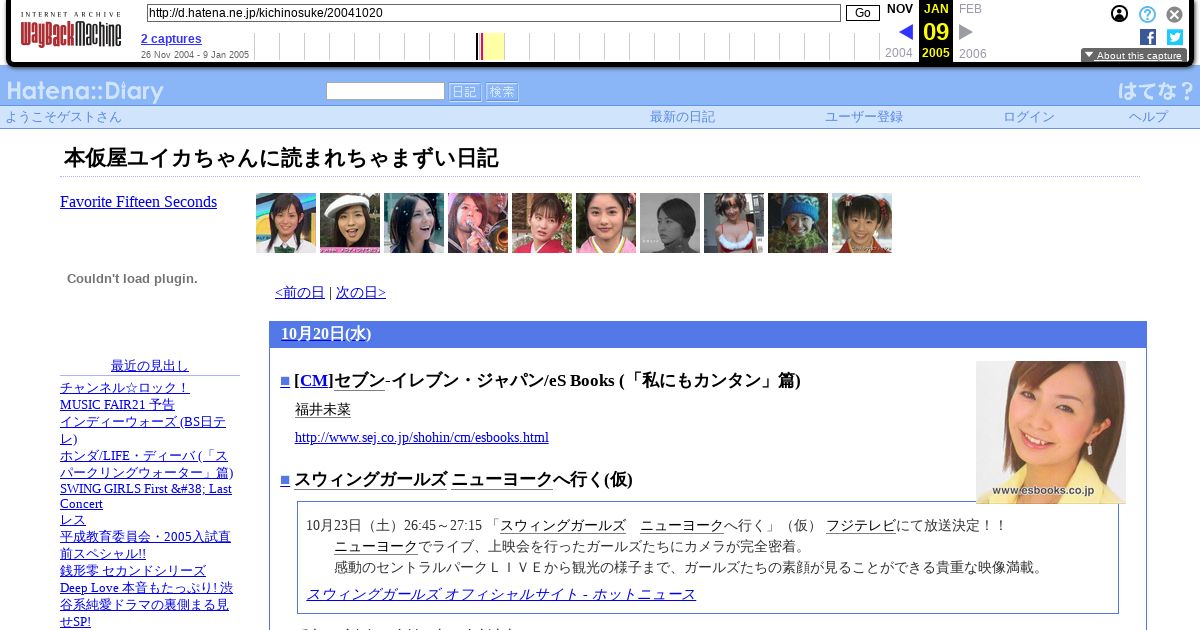Open the 2 captures link
This screenshot has width=1200, height=630.
[x=171, y=39]
